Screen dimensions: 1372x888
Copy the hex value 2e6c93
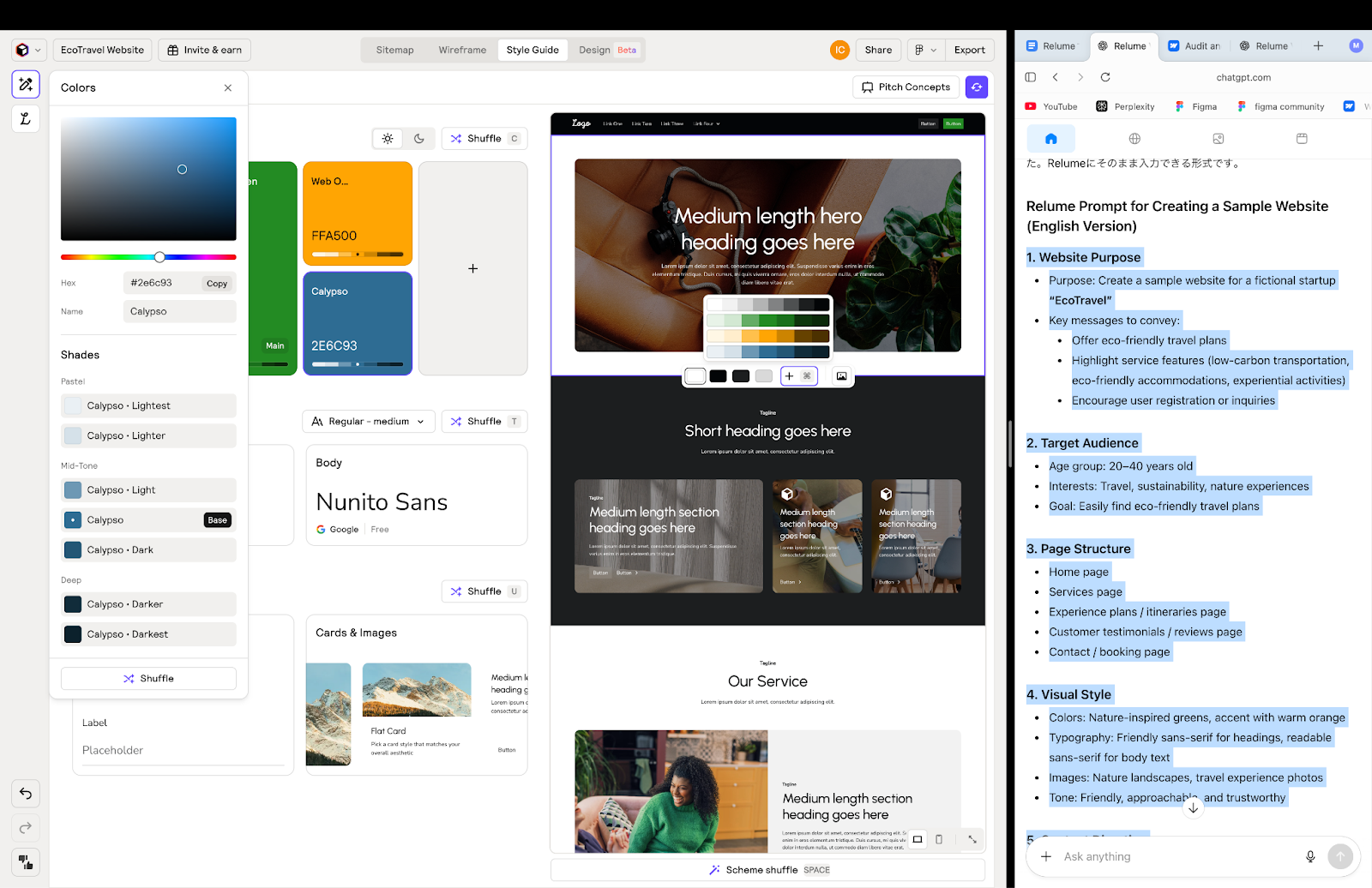217,283
